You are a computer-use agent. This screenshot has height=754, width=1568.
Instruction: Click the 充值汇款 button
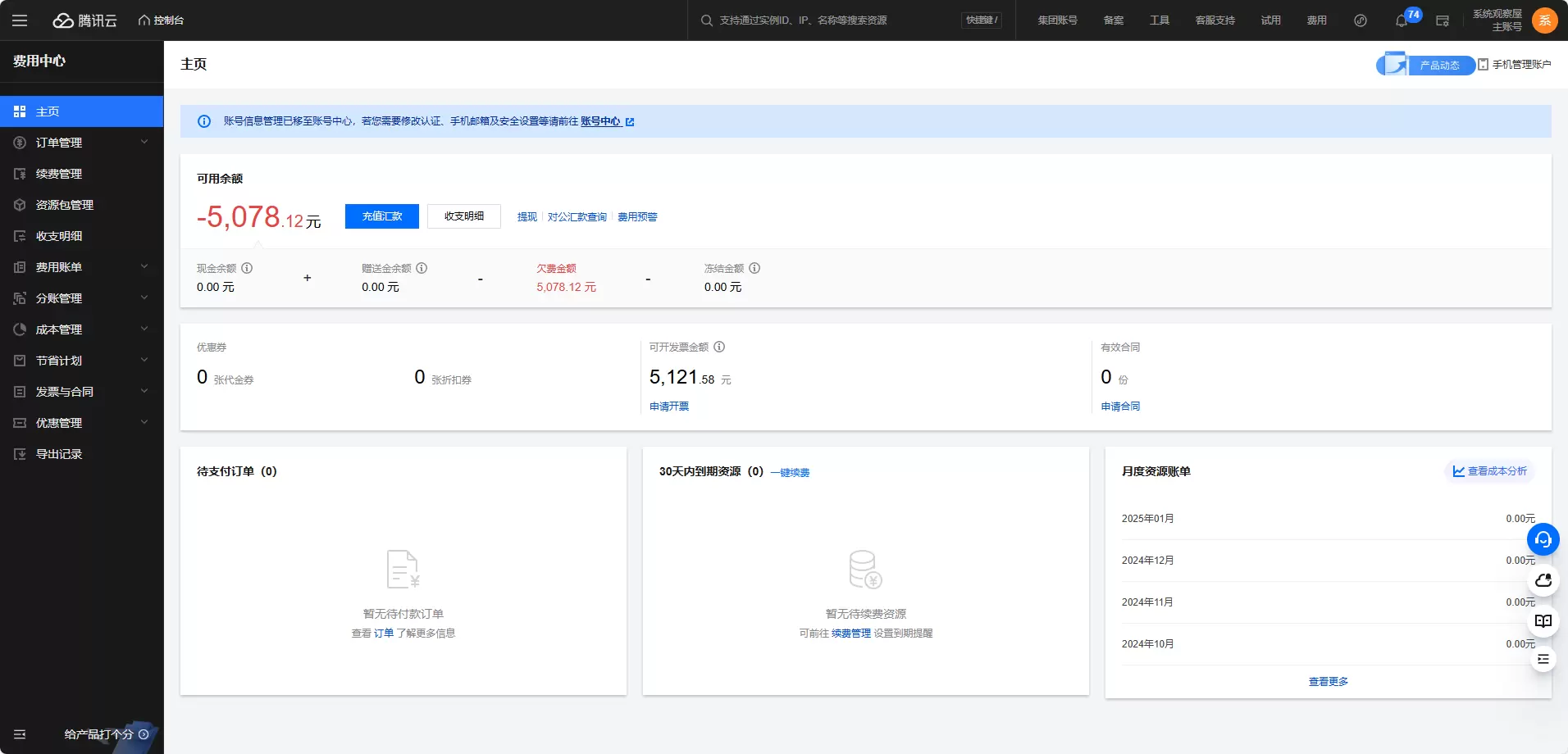pos(382,216)
